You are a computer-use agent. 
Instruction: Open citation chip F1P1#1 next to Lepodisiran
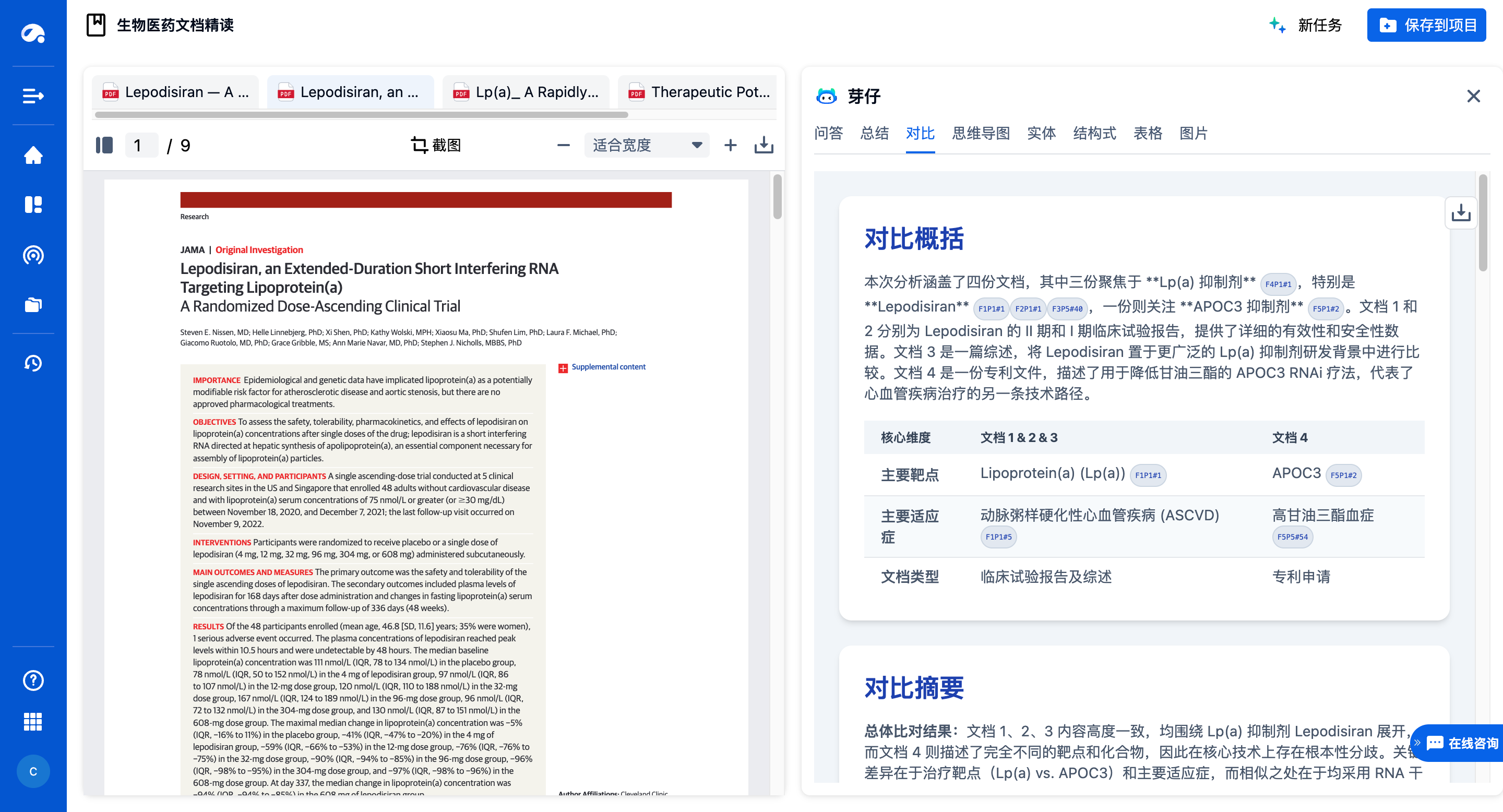click(x=991, y=308)
